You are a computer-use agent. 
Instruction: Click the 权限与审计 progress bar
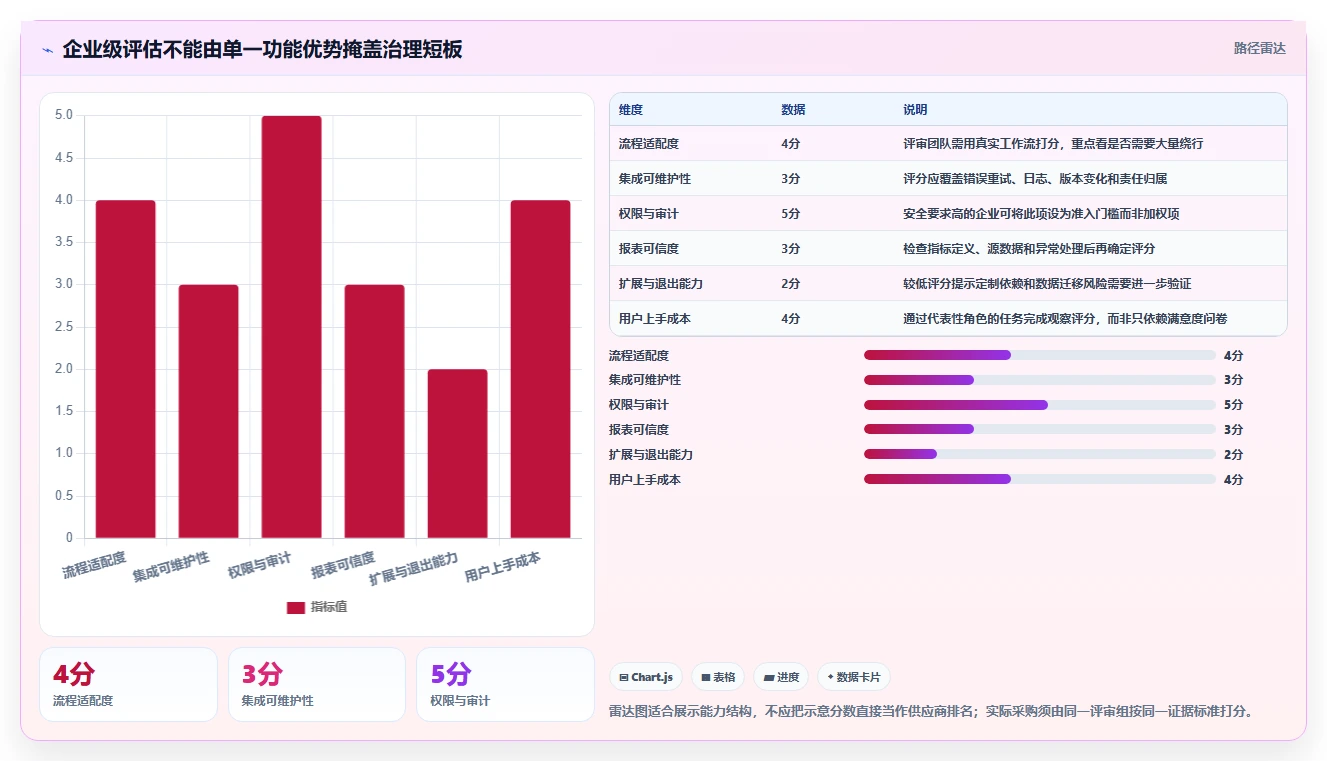pos(1040,405)
